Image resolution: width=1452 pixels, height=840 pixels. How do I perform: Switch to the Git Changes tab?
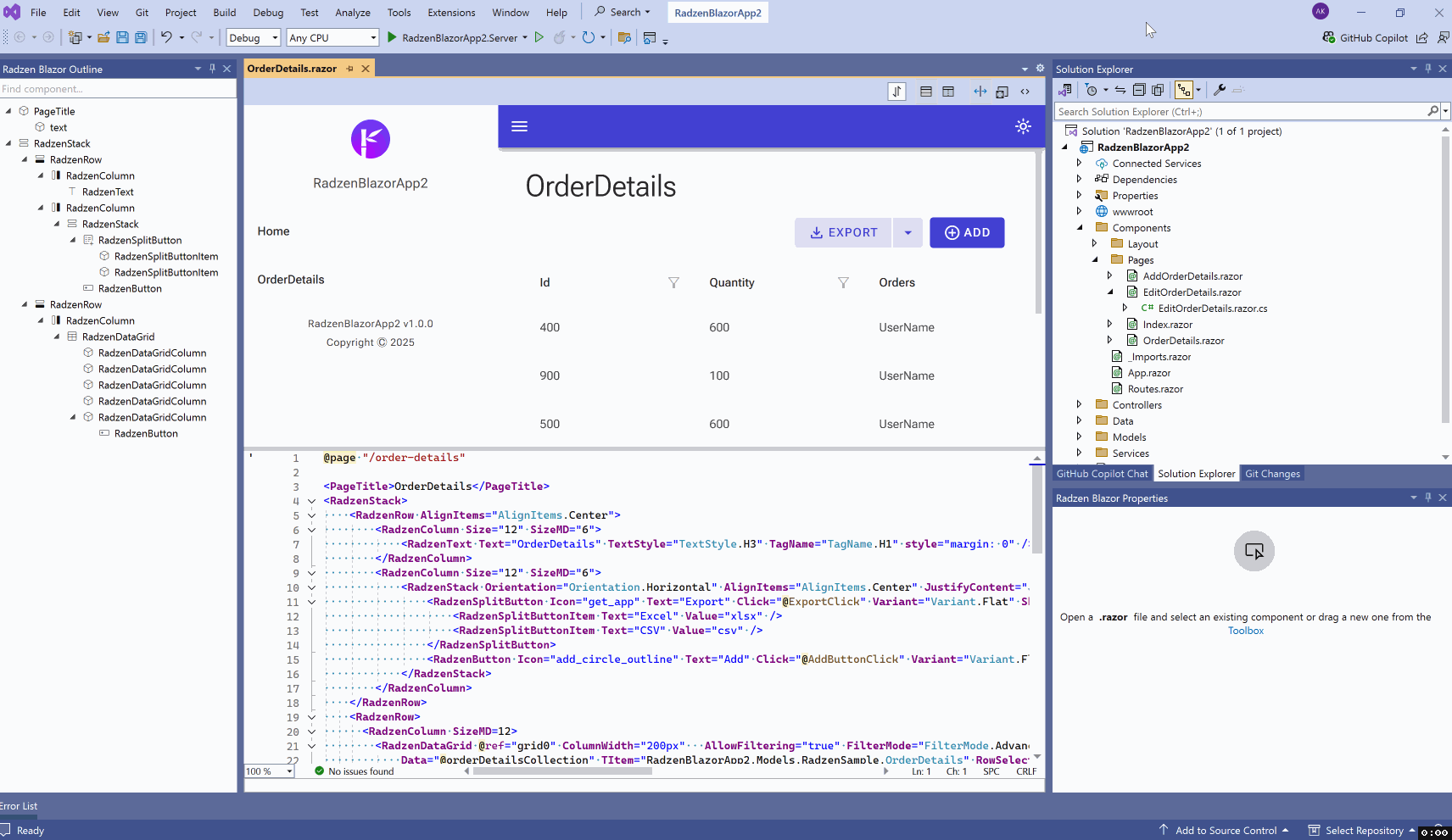pyautogui.click(x=1272, y=474)
